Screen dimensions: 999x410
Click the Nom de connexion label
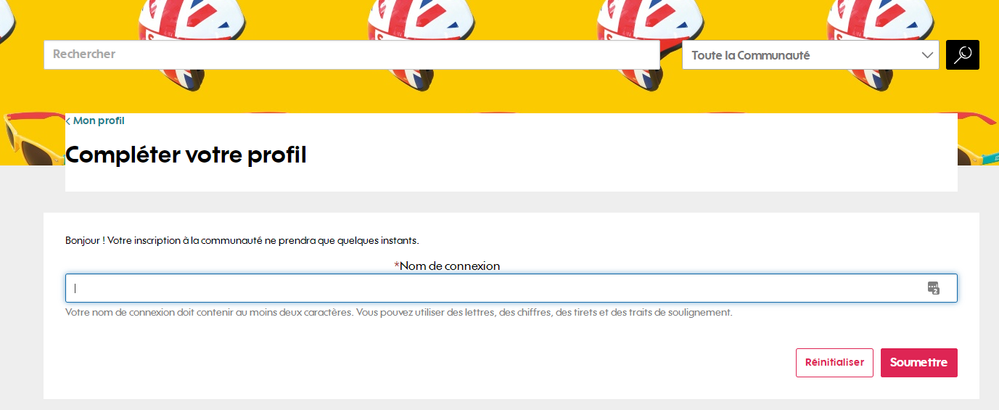(450, 266)
